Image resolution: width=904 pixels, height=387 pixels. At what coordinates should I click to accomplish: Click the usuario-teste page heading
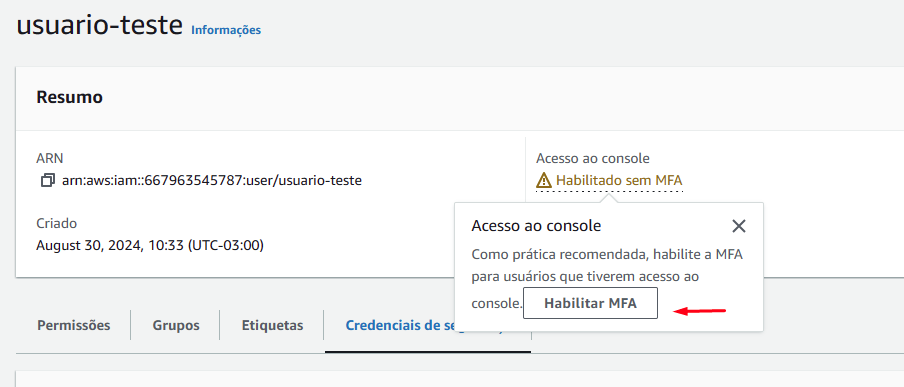(x=100, y=25)
